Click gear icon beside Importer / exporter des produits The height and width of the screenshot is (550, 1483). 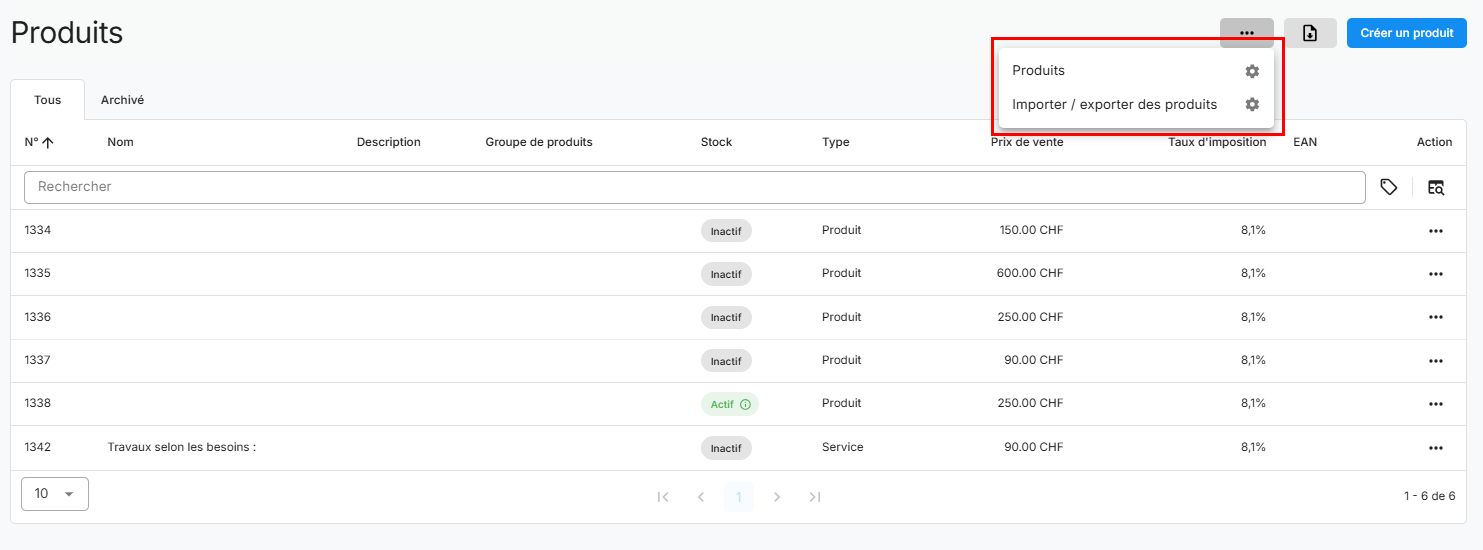[x=1251, y=105]
